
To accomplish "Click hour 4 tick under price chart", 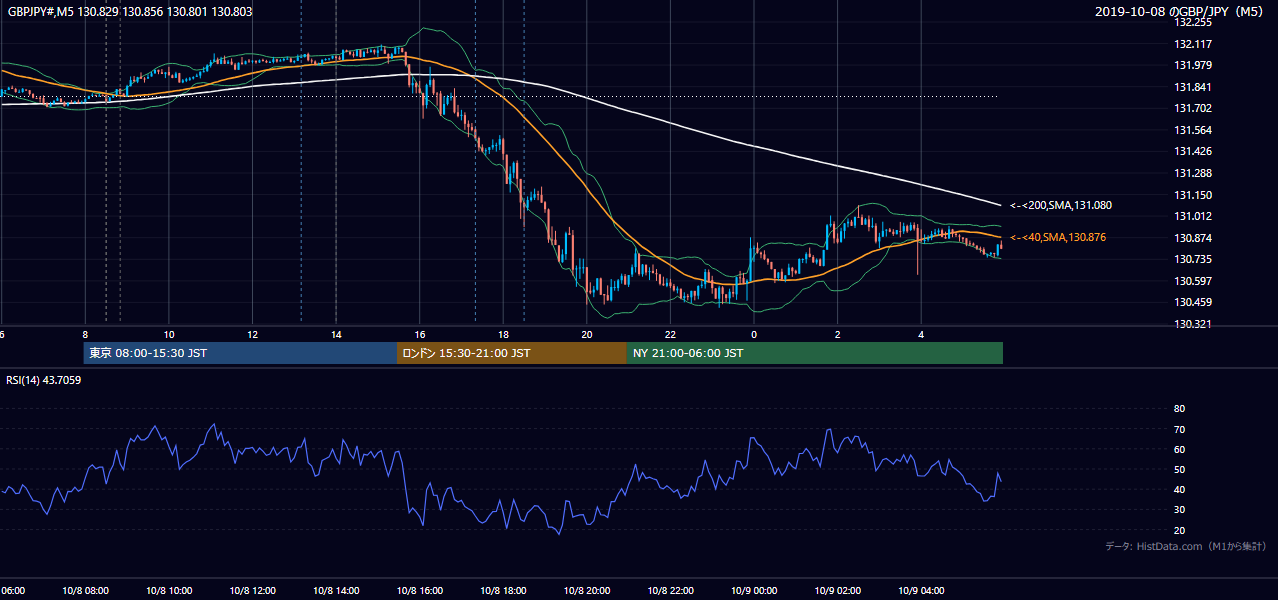I will coord(921,334).
